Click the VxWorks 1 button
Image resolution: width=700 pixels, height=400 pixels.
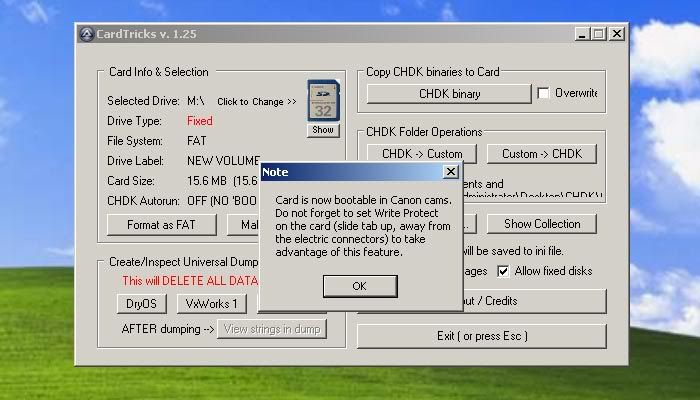pyautogui.click(x=212, y=304)
